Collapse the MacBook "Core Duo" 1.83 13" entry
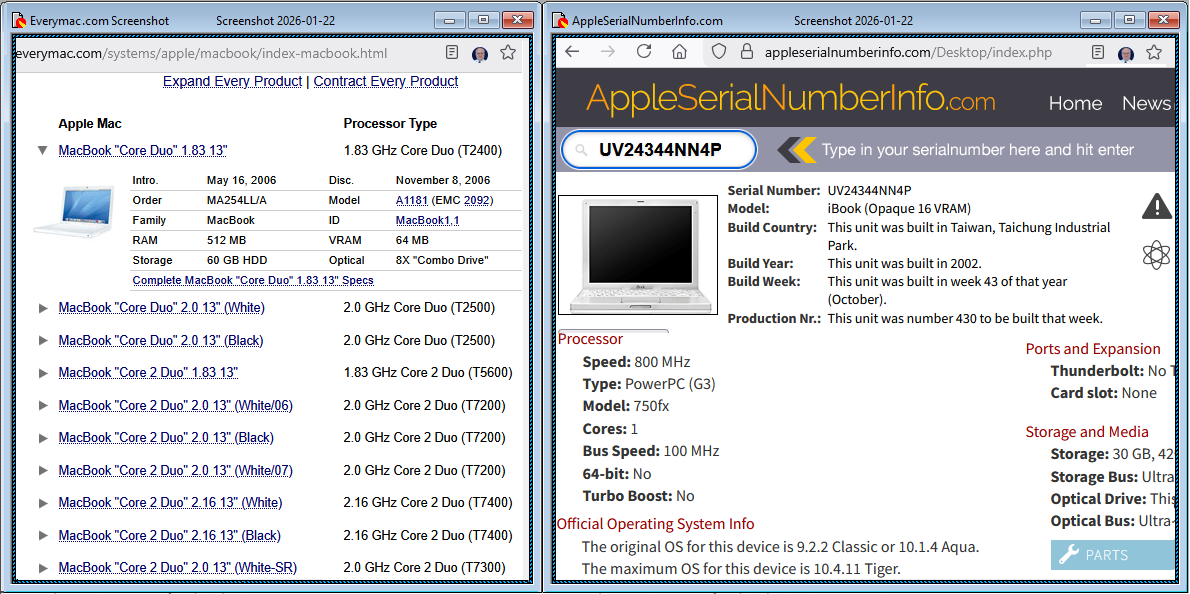 pos(43,151)
